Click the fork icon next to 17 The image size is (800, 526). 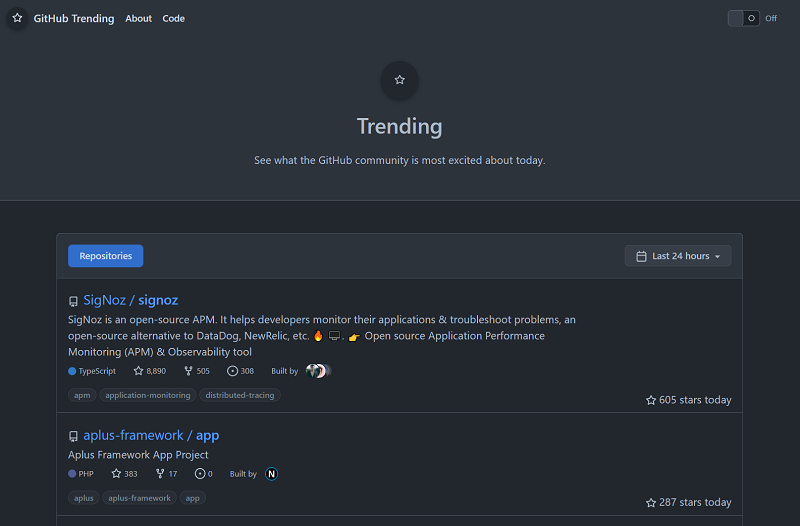[x=160, y=473]
